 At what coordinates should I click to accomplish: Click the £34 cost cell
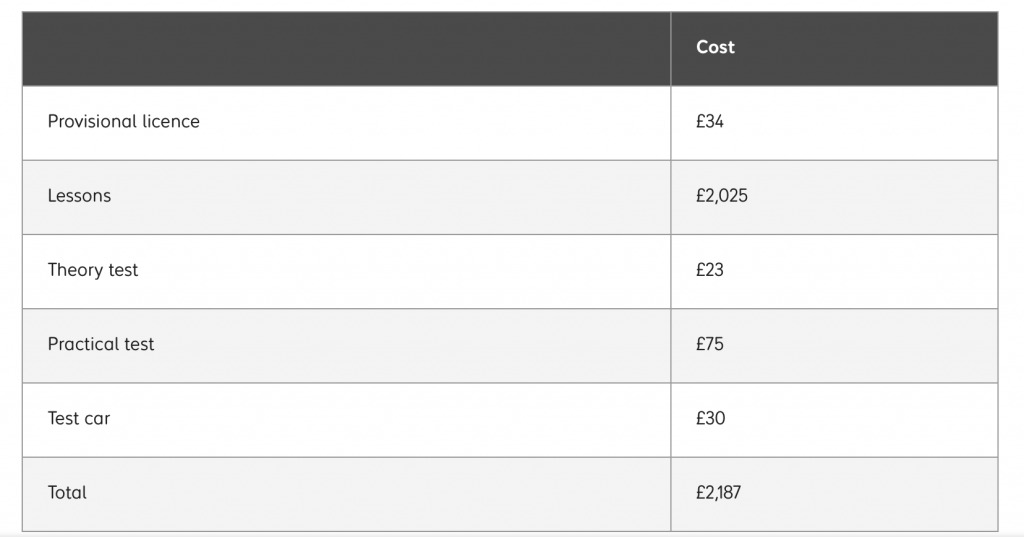tap(709, 122)
